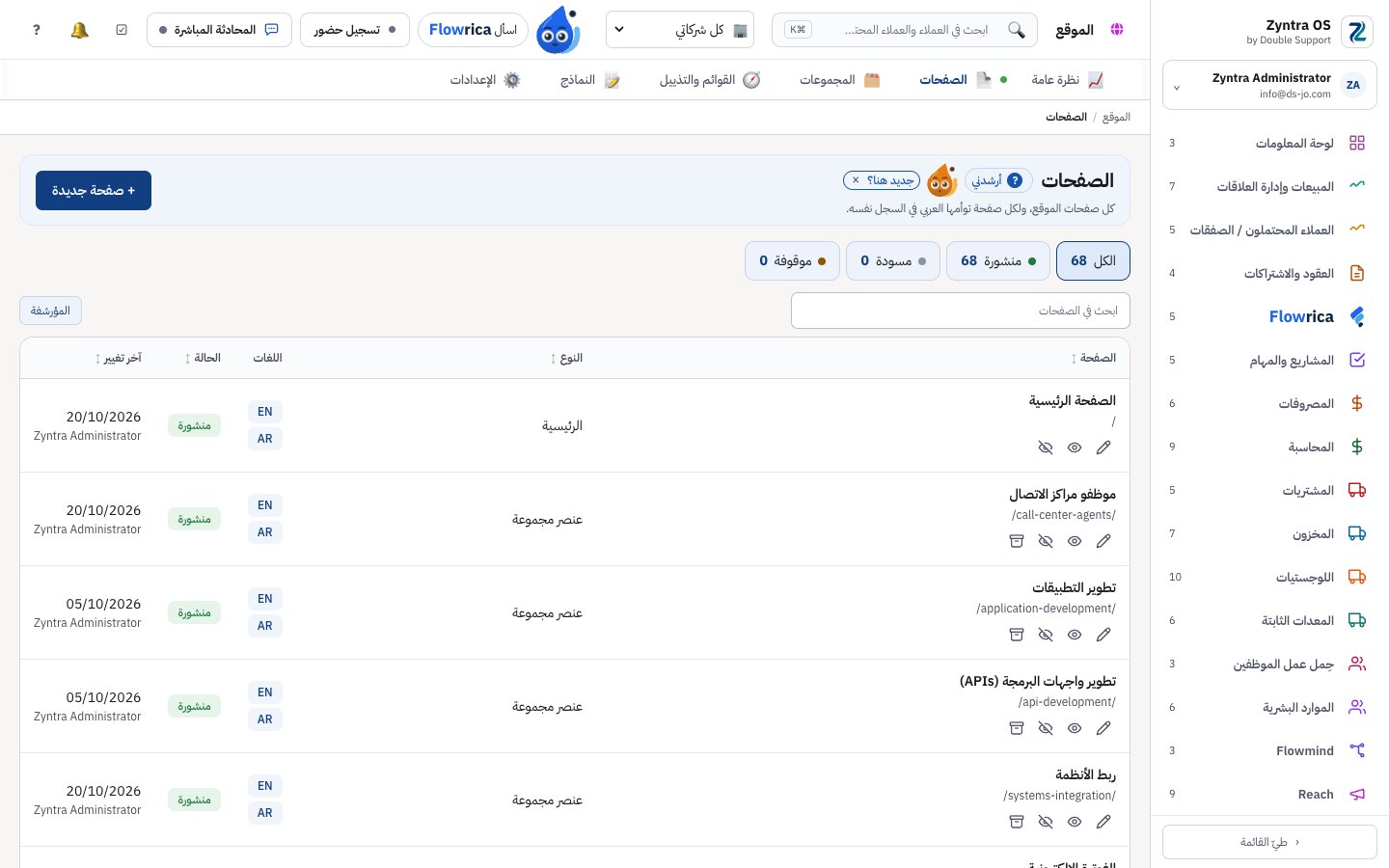Edit the ربط الأنظمة page pencil icon
Viewport: 1389px width, 868px height.
click(1103, 822)
